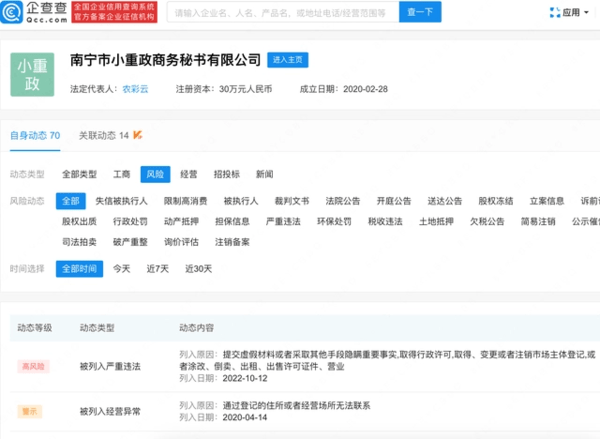Filter by 简易注销
The image size is (600, 439).
tap(538, 222)
